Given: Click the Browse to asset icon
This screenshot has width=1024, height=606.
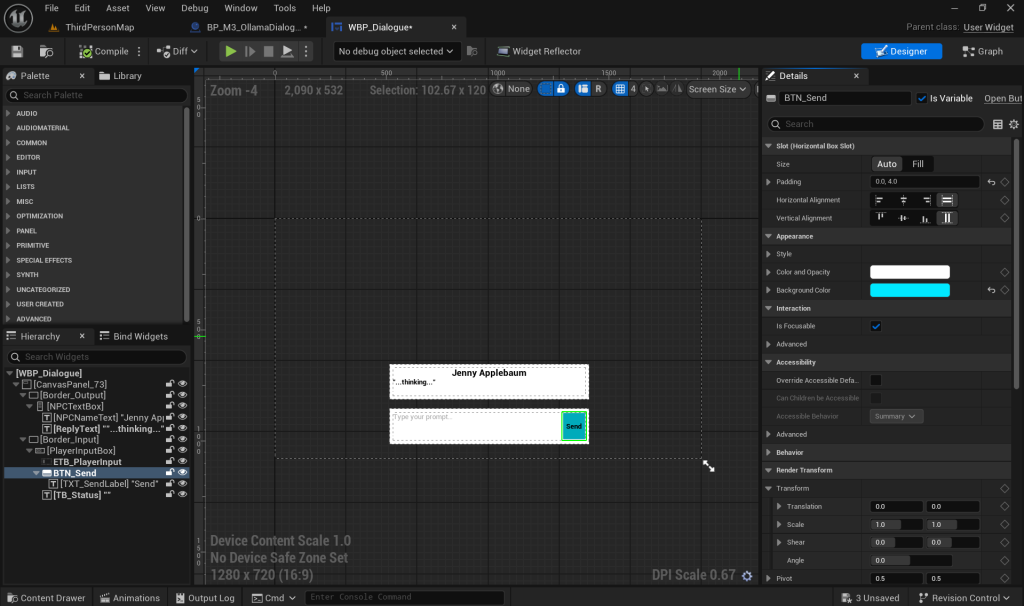Looking at the screenshot, I should click(46, 51).
